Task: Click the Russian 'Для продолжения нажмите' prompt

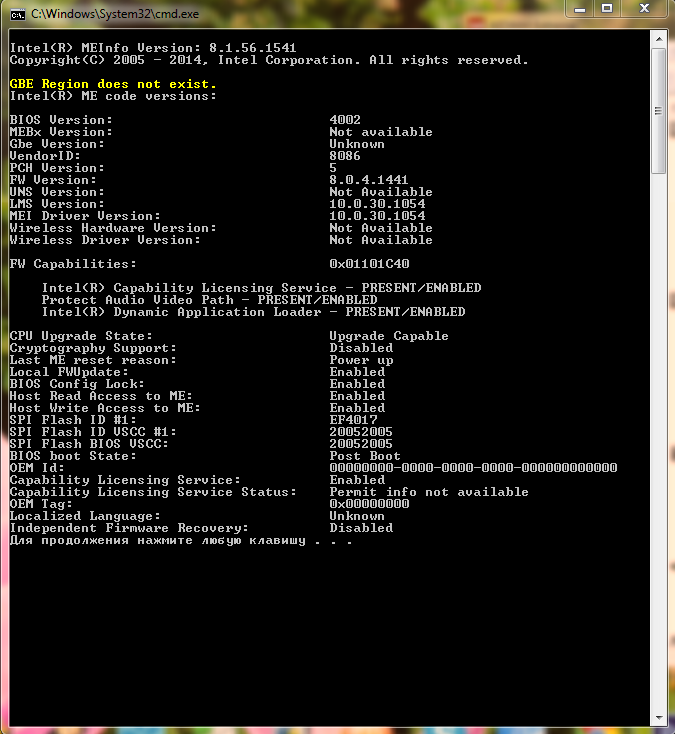Action: (x=181, y=541)
